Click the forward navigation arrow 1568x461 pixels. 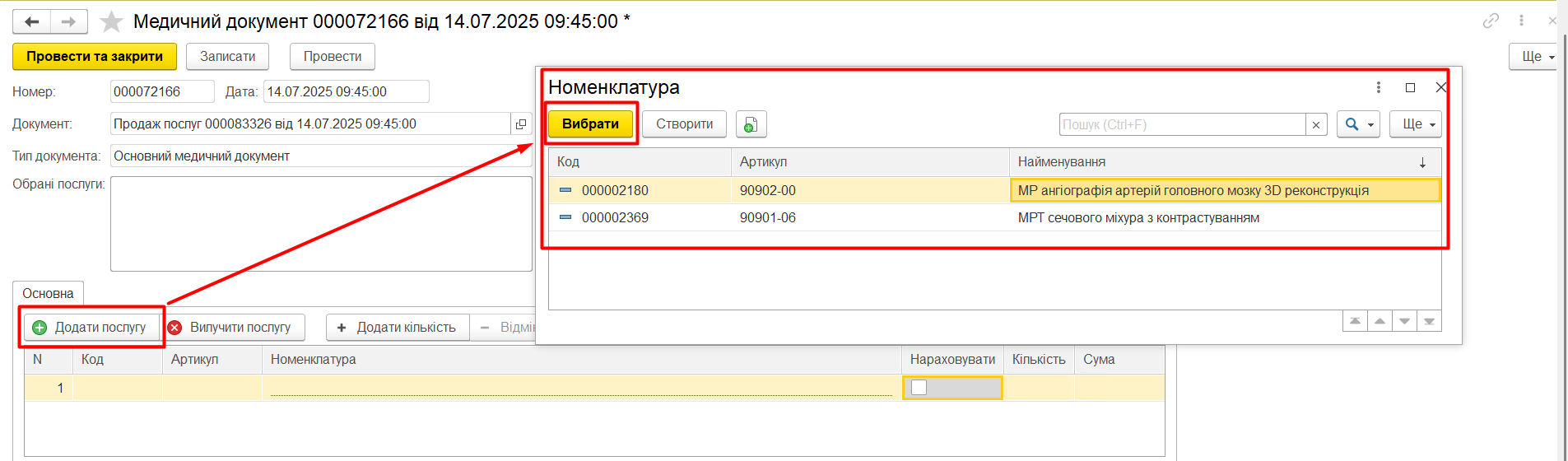coord(69,21)
